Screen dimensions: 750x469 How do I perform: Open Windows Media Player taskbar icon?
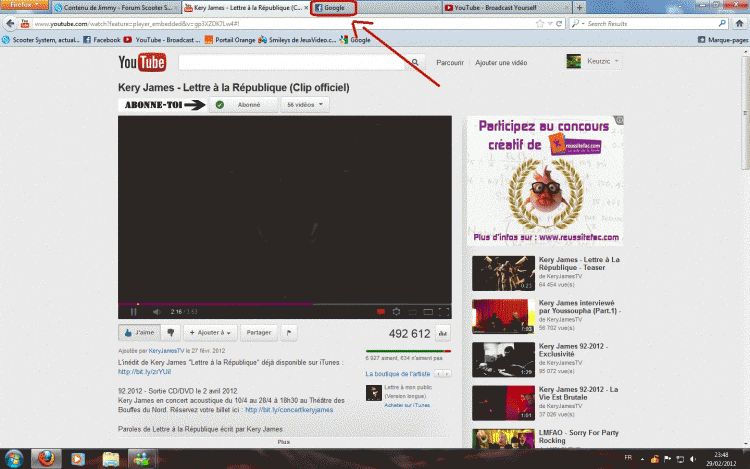coord(78,459)
